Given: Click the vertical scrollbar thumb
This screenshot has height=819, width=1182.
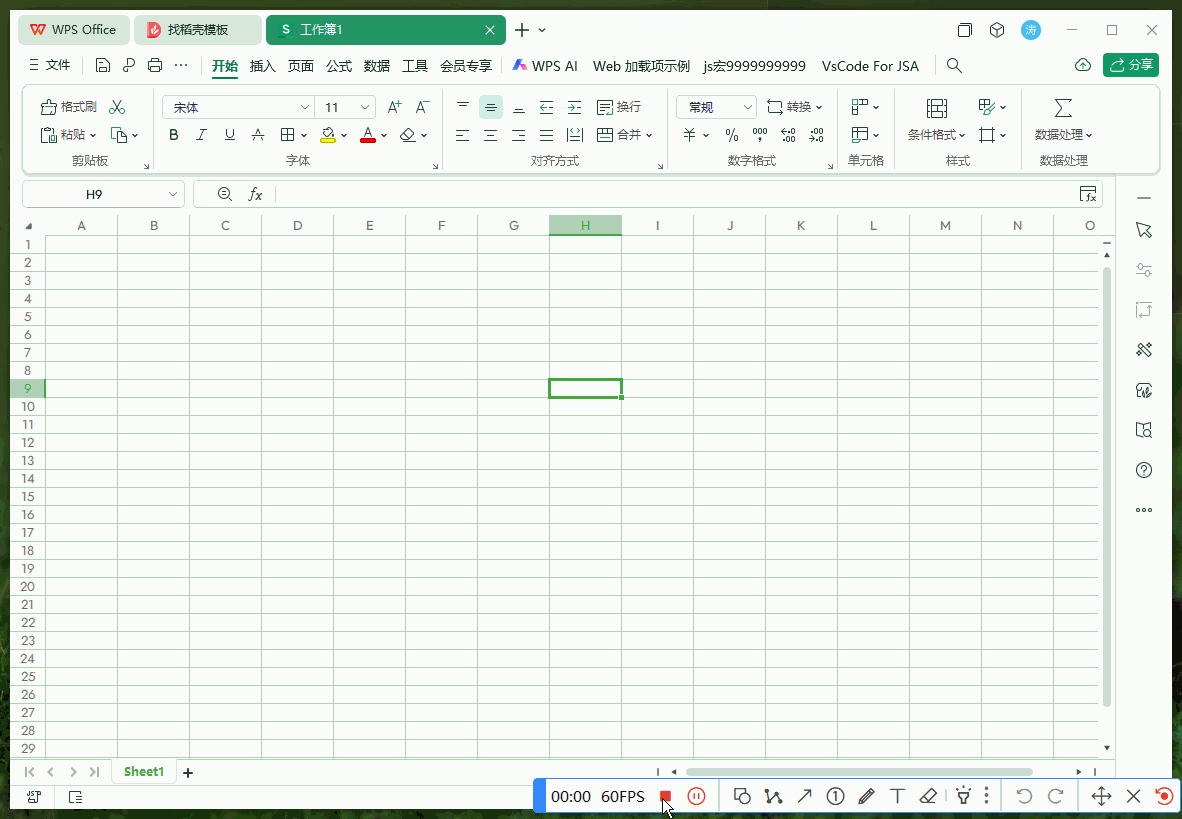Looking at the screenshot, I should (x=1107, y=486).
